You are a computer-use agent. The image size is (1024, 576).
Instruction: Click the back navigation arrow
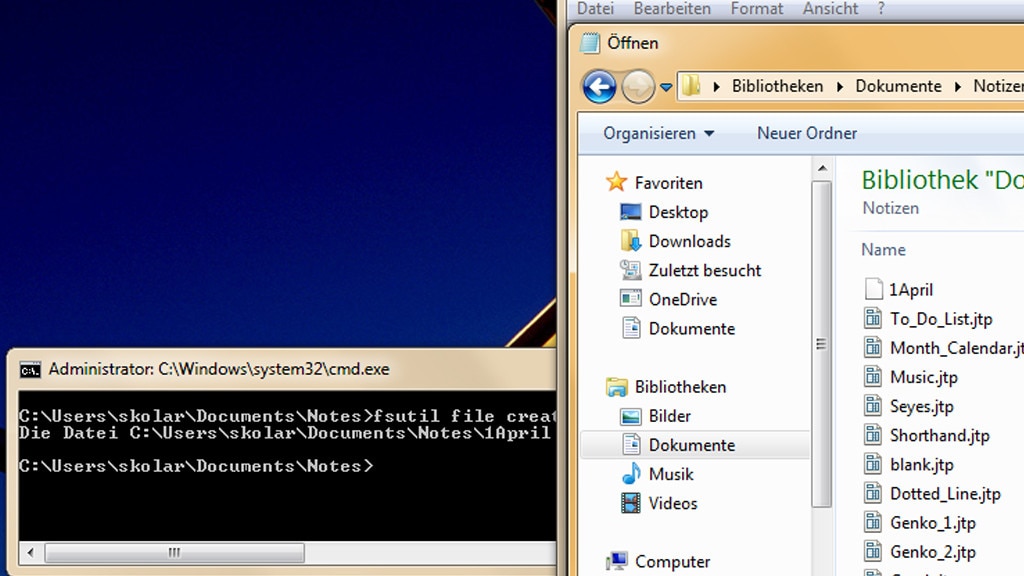[598, 87]
